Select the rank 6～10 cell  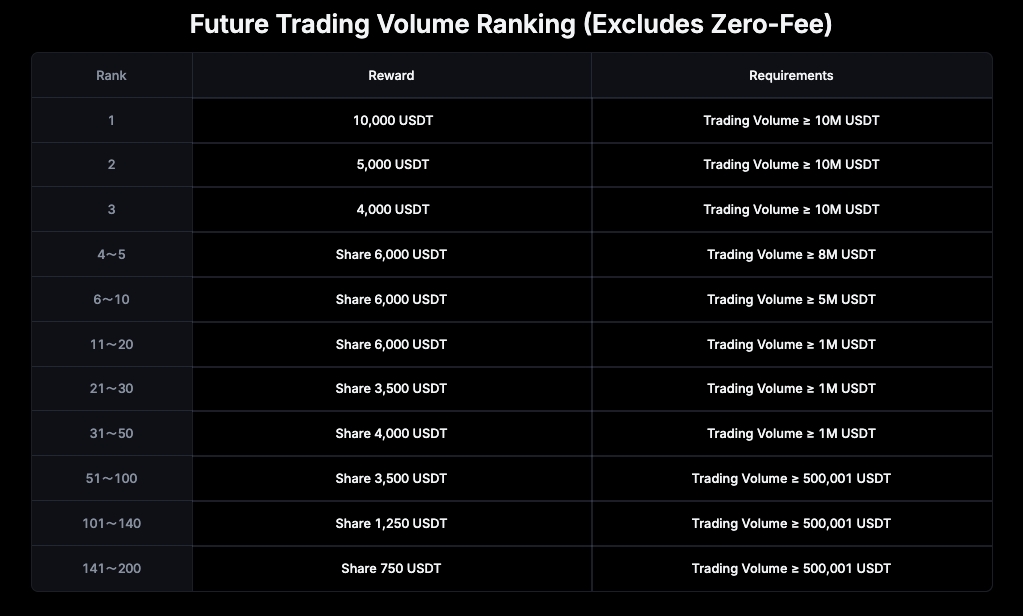coord(111,299)
